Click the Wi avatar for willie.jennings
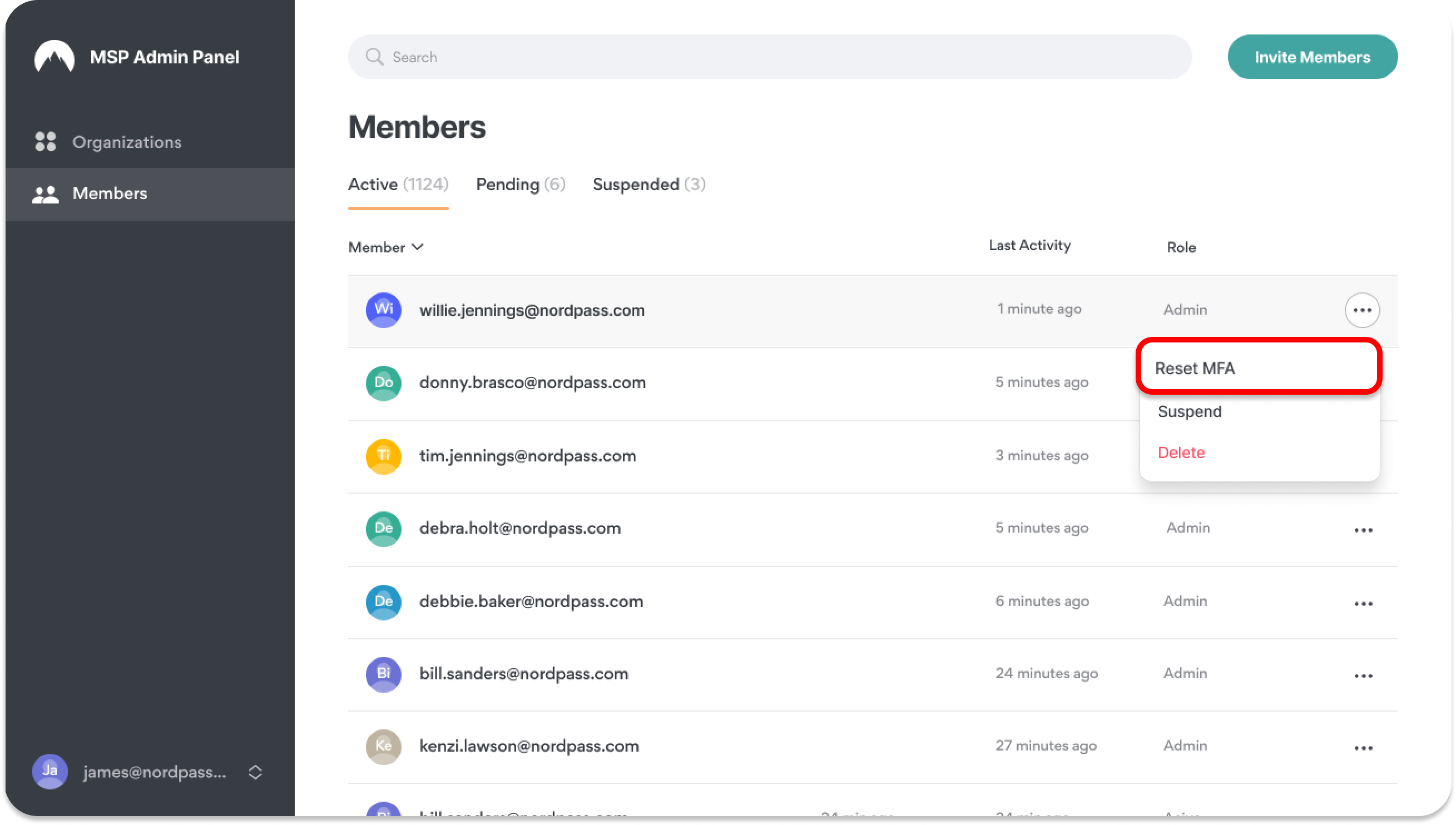Viewport: 1456px width, 825px height. (x=384, y=310)
